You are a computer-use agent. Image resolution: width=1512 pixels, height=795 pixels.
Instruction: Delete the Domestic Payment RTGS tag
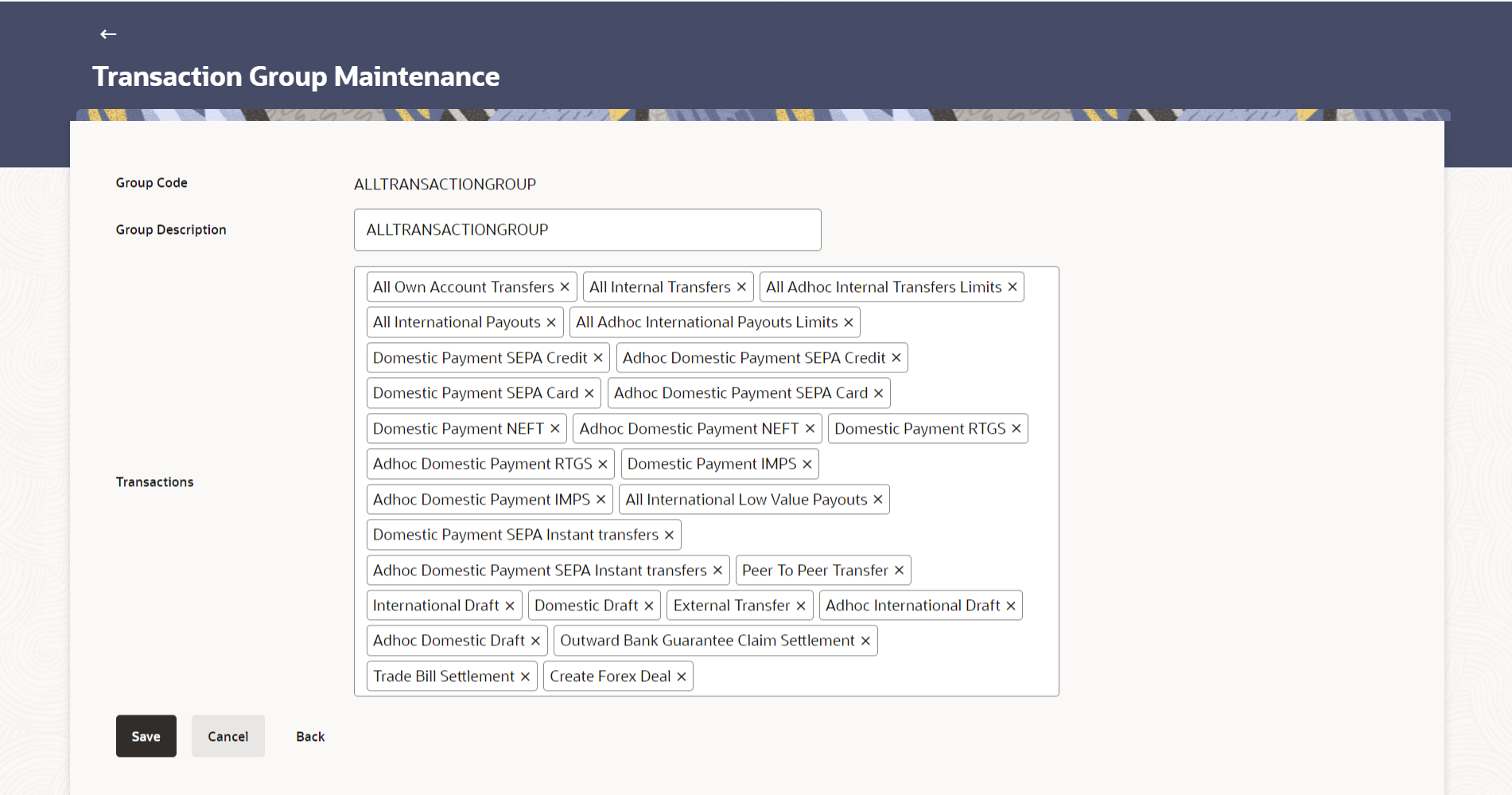pos(1016,429)
